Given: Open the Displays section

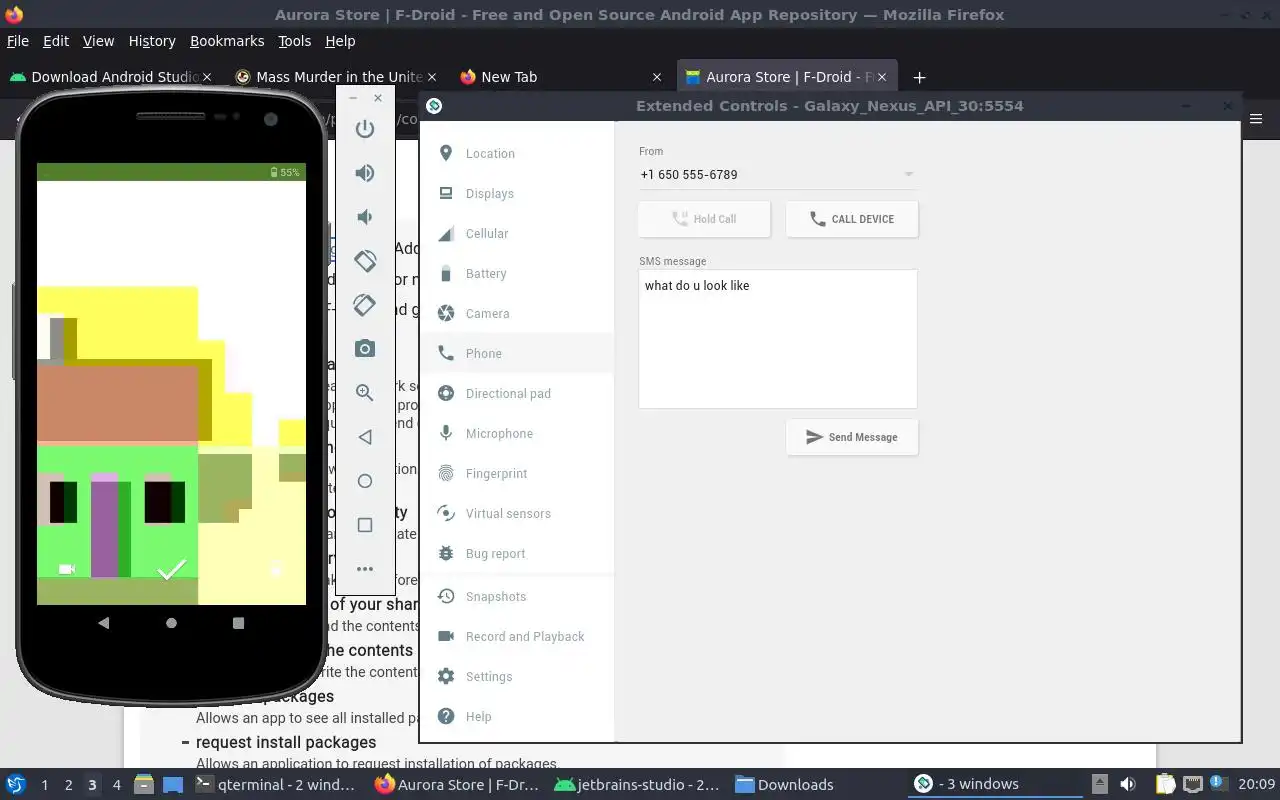Looking at the screenshot, I should 516,193.
